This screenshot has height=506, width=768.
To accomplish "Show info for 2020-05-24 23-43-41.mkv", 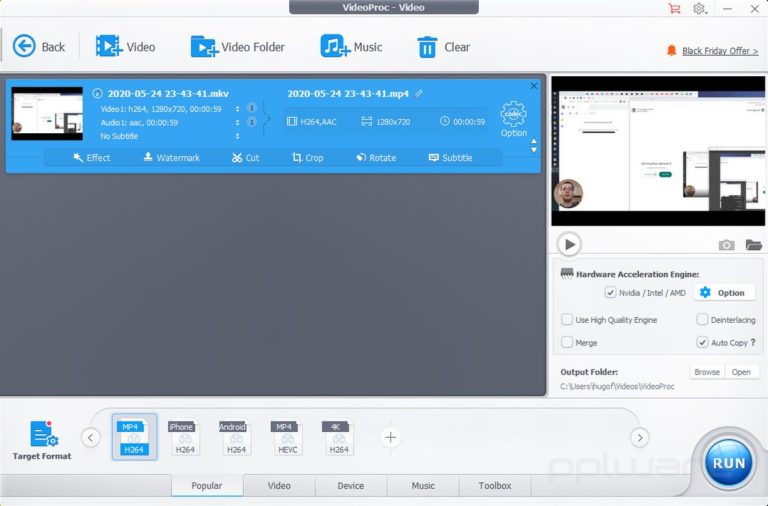I will pyautogui.click(x=97, y=93).
